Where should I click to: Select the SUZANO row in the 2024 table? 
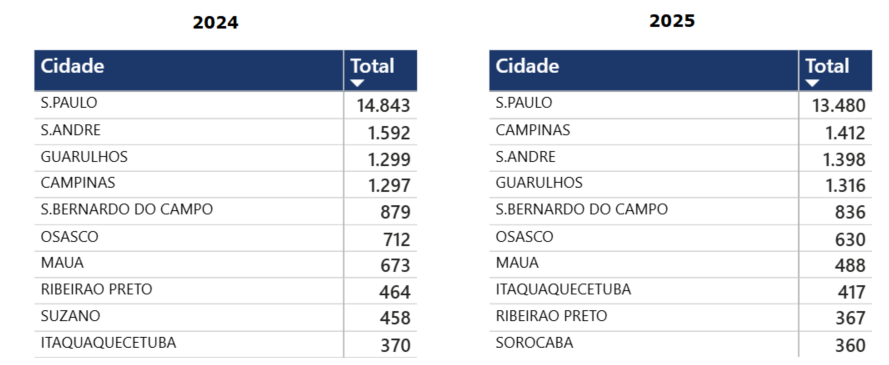[226, 317]
